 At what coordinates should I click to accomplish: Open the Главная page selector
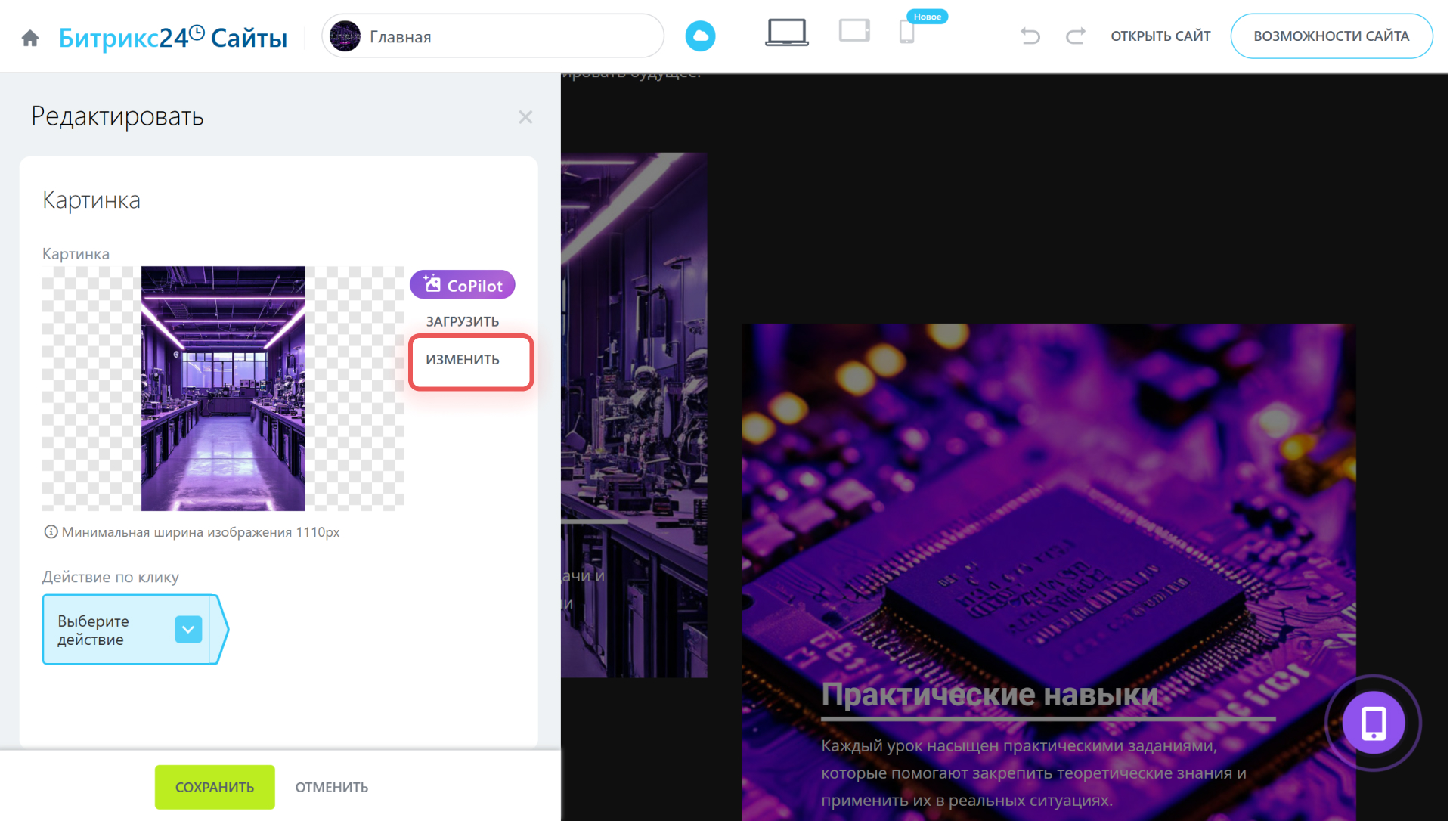[493, 36]
